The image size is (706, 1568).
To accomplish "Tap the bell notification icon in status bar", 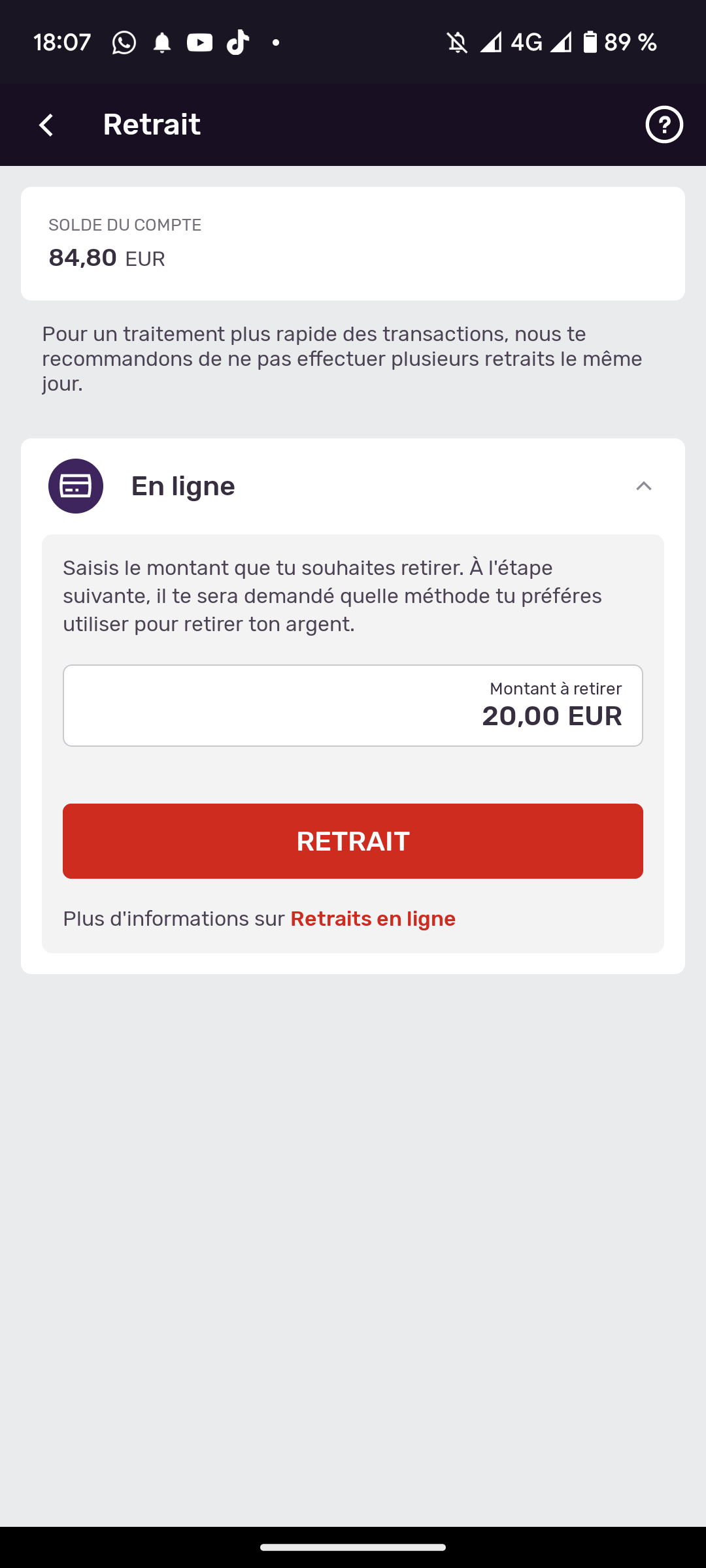I will click(x=162, y=43).
